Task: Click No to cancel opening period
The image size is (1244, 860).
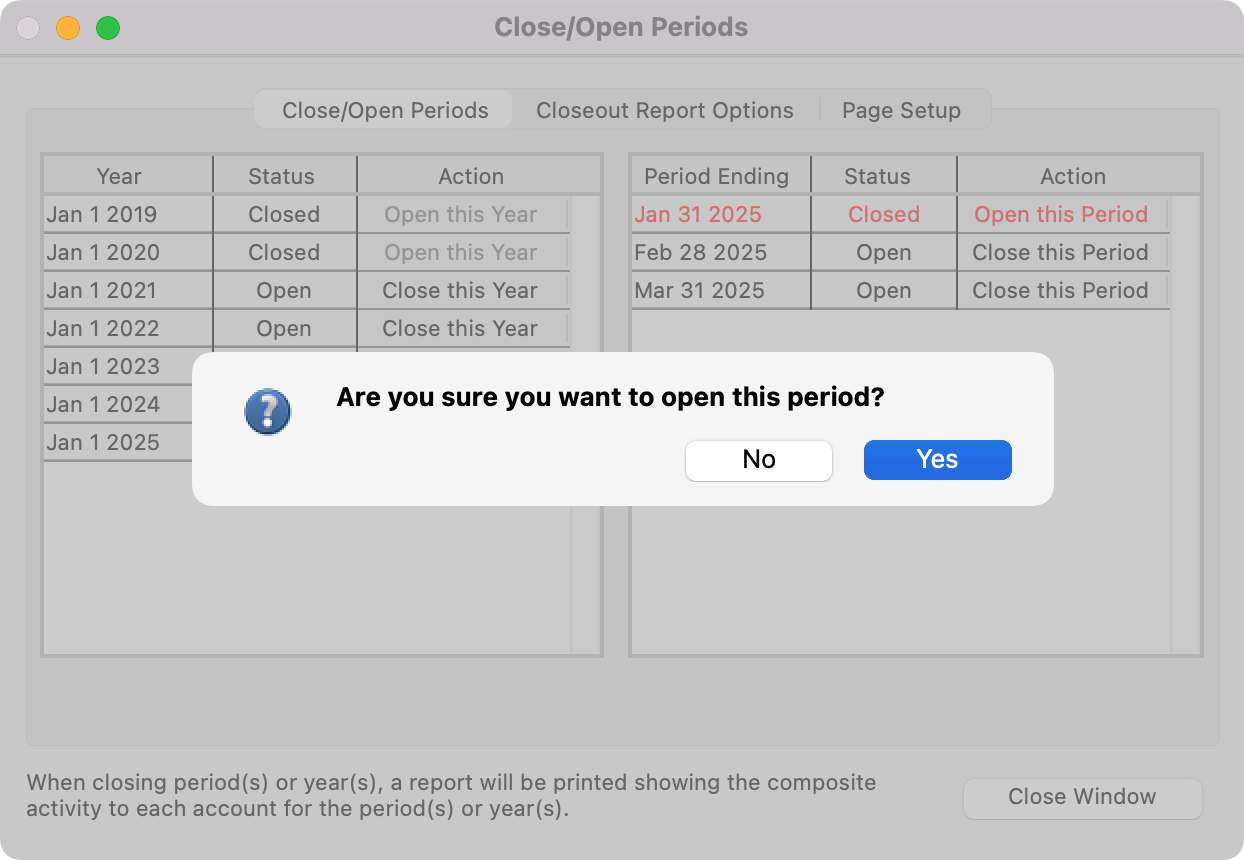Action: (x=758, y=460)
